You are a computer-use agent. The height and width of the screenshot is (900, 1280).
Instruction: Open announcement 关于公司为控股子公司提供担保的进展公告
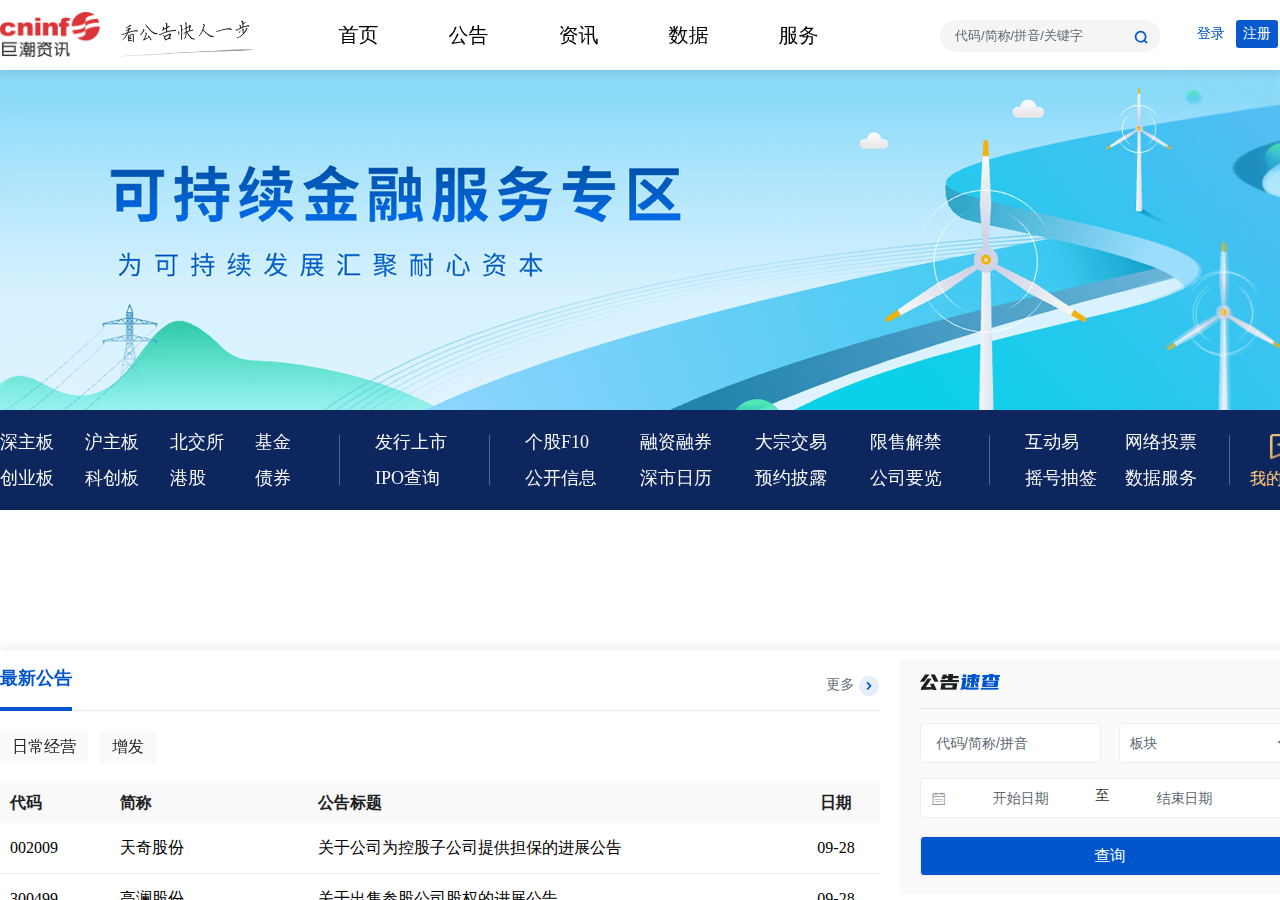tap(470, 848)
